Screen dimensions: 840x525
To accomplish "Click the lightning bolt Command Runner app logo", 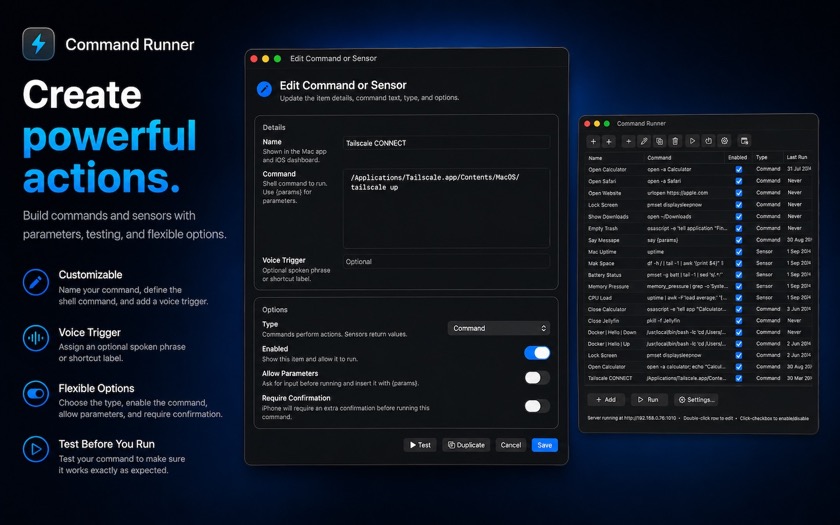I will pyautogui.click(x=39, y=44).
